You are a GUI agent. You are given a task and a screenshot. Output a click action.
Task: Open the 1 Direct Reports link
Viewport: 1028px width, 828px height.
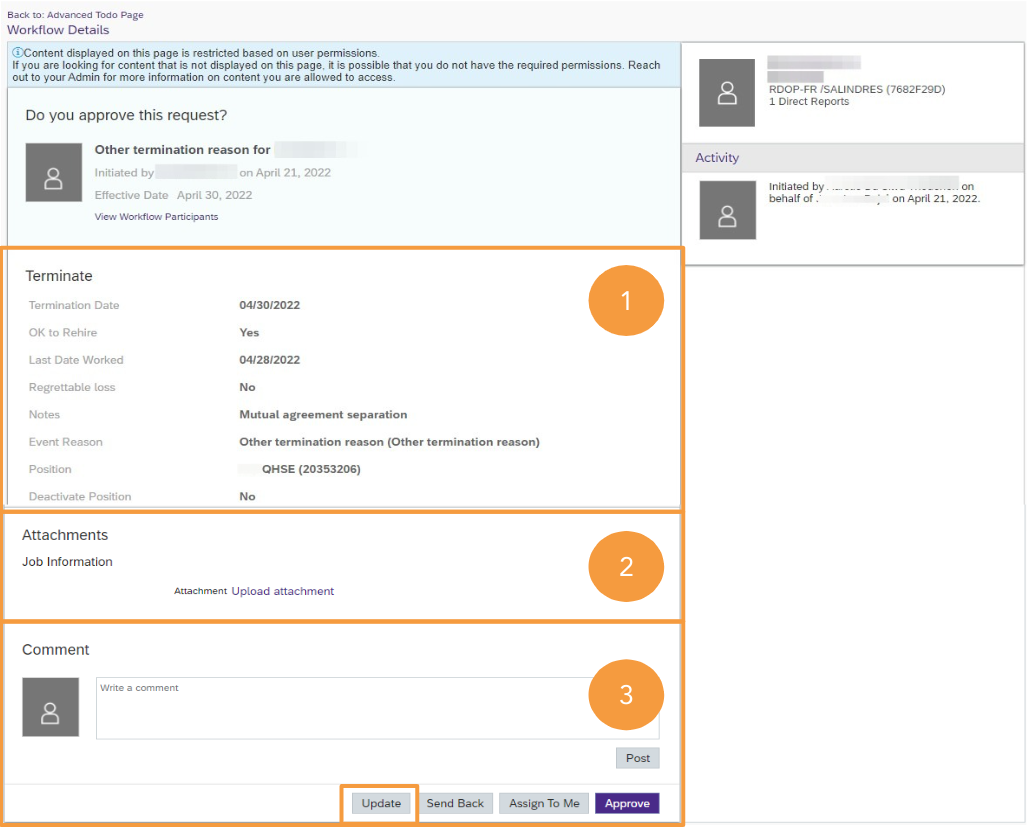coord(808,101)
